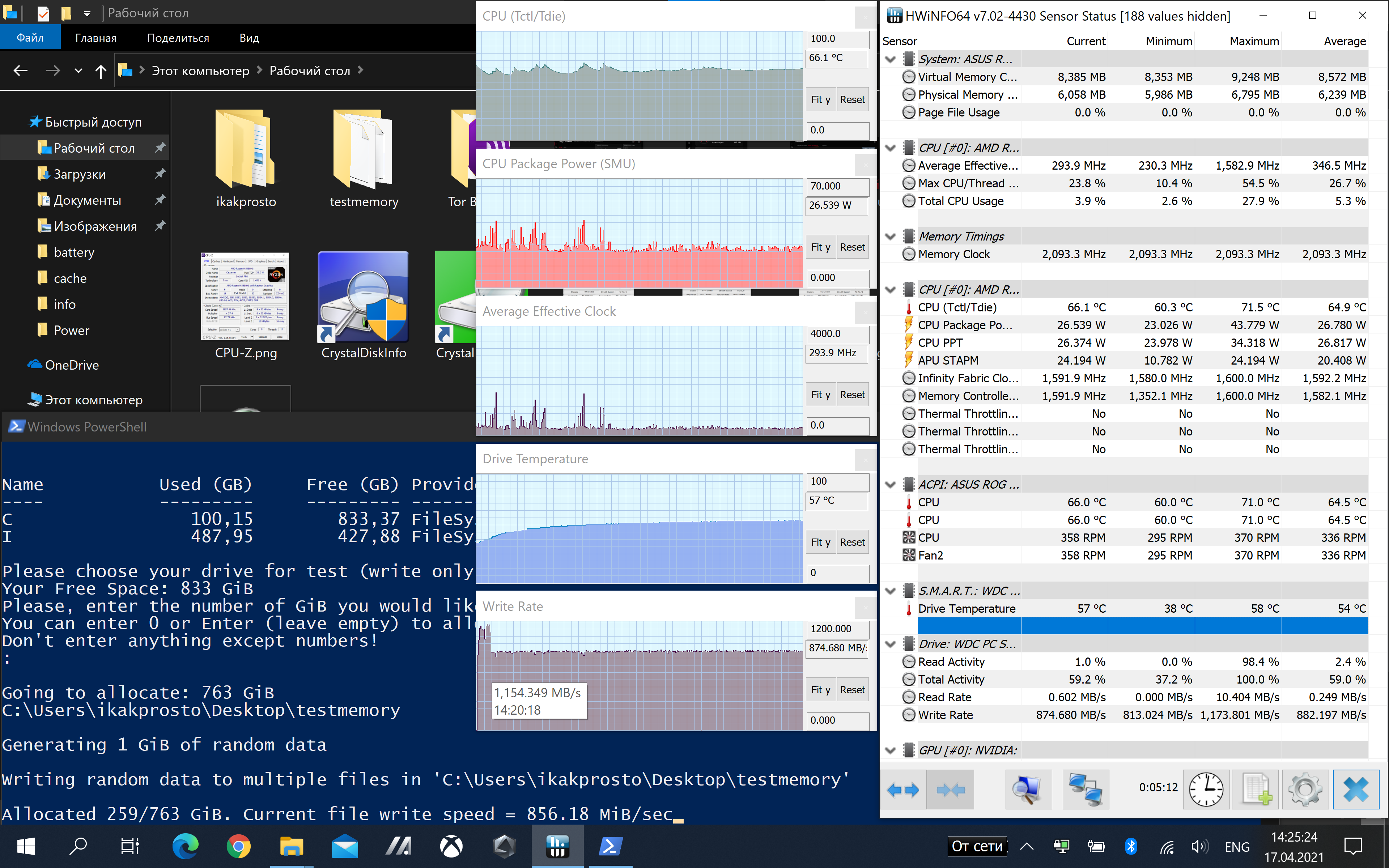Viewport: 1389px width, 868px height.
Task: Collapse System: ASUS sensor group
Action: [891, 59]
